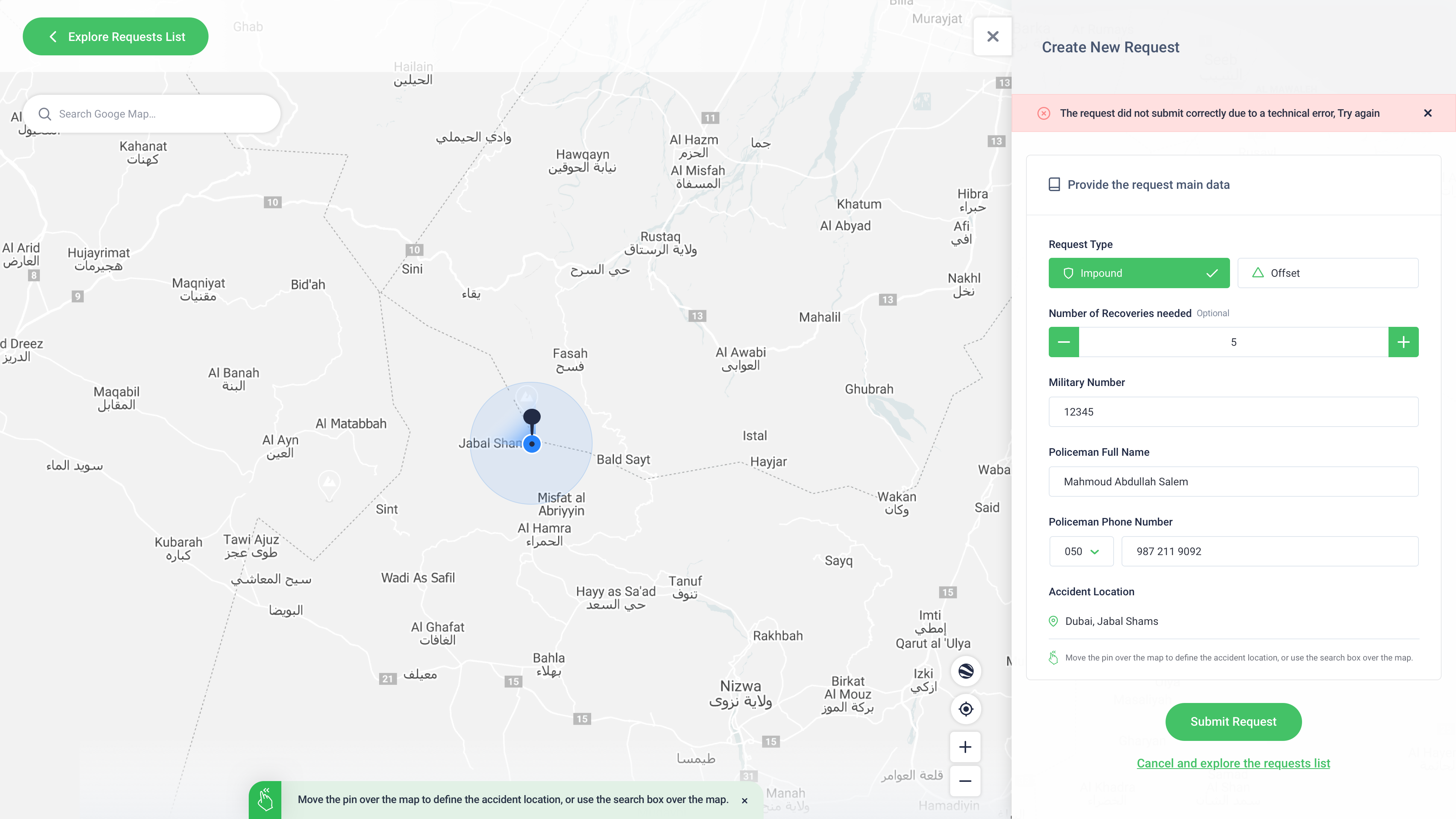Screen dimensions: 1456x819
Task: Click the map search magnifier icon
Action: 45,114
